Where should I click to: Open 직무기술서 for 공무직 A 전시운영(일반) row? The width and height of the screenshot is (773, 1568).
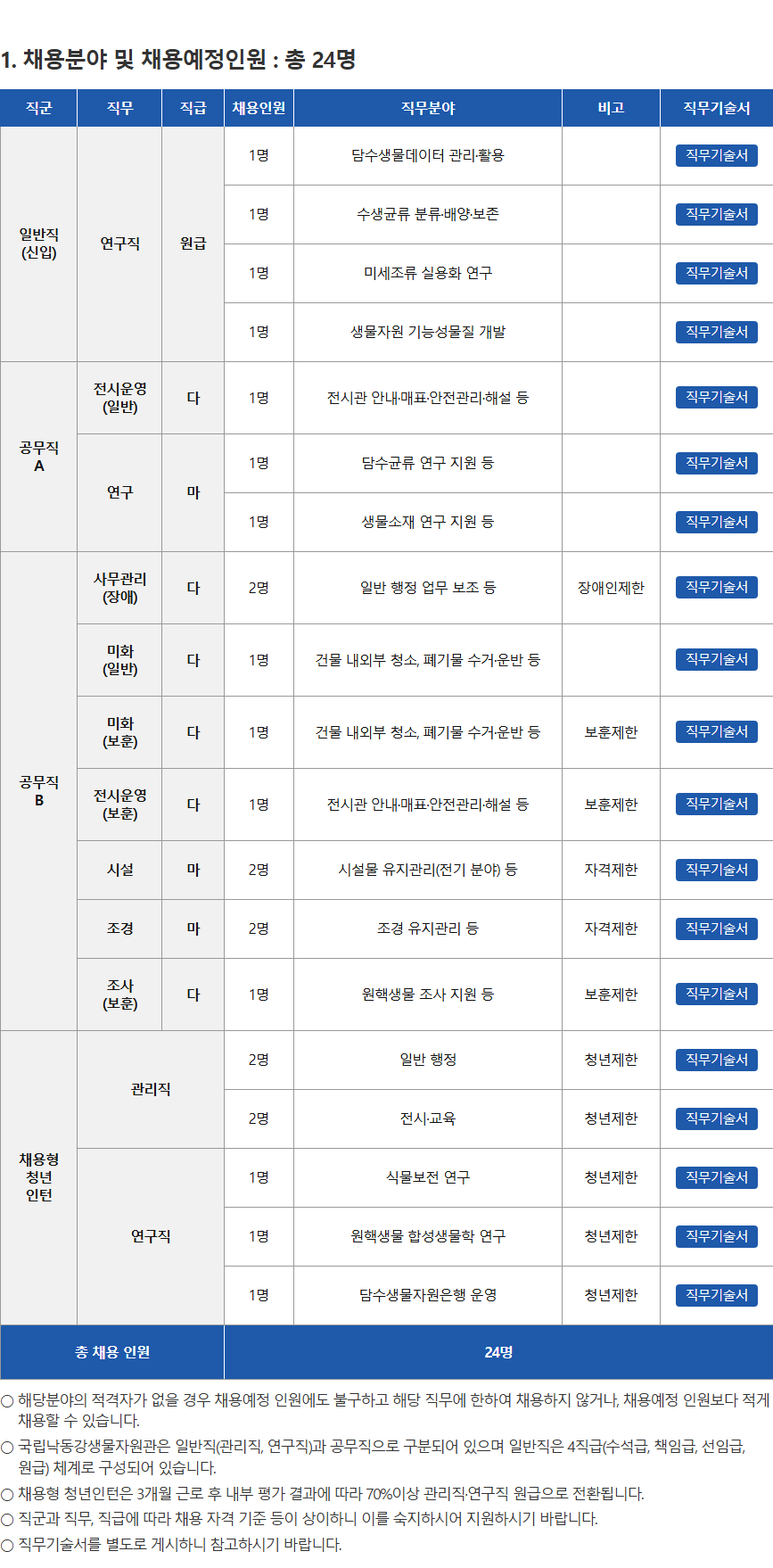click(716, 397)
